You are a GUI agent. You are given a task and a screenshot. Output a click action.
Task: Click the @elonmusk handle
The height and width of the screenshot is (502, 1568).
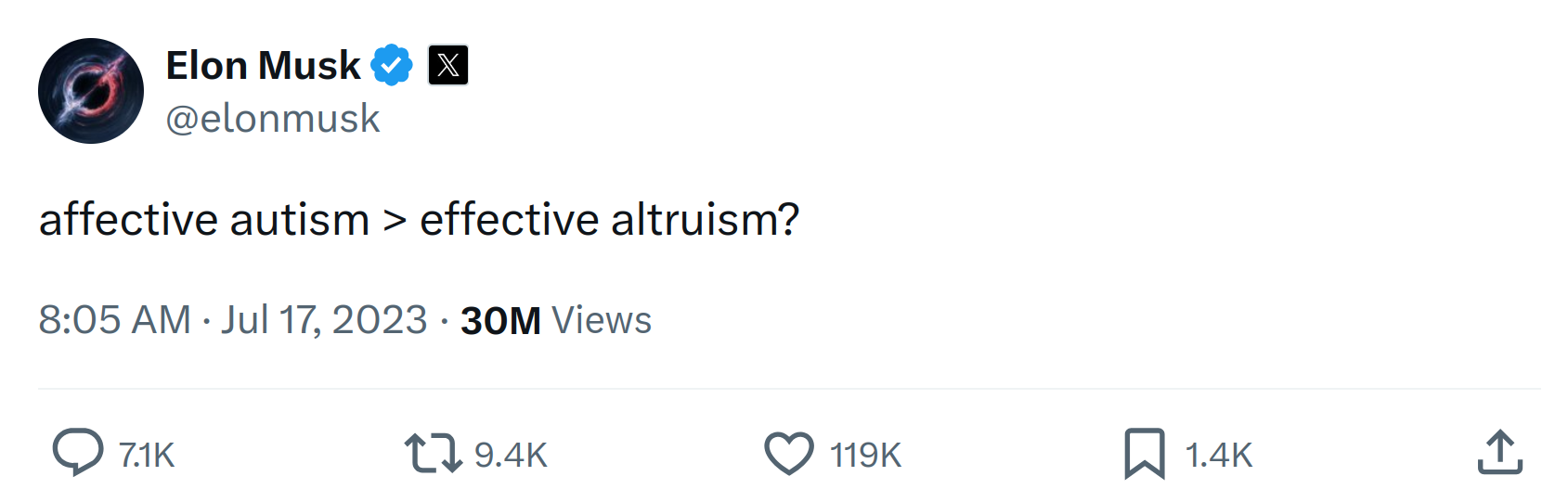point(273,120)
